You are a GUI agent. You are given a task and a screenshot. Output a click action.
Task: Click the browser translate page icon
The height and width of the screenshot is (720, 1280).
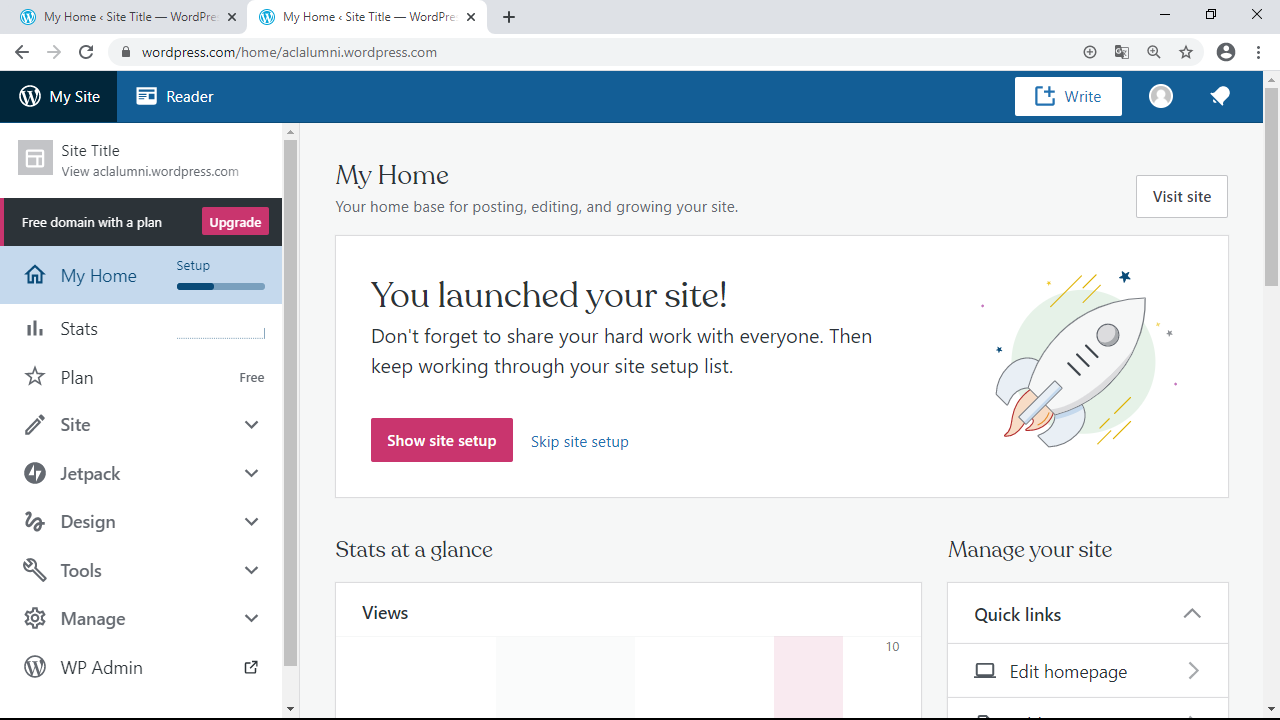[1122, 52]
